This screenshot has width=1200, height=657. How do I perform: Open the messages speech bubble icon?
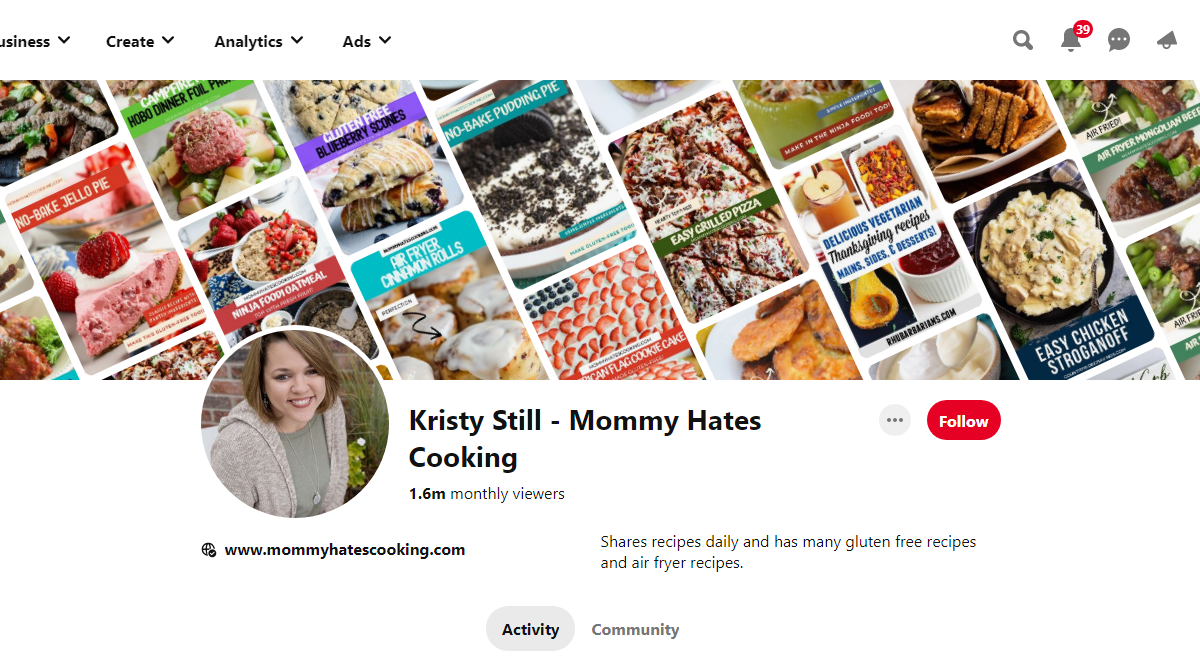(x=1119, y=40)
